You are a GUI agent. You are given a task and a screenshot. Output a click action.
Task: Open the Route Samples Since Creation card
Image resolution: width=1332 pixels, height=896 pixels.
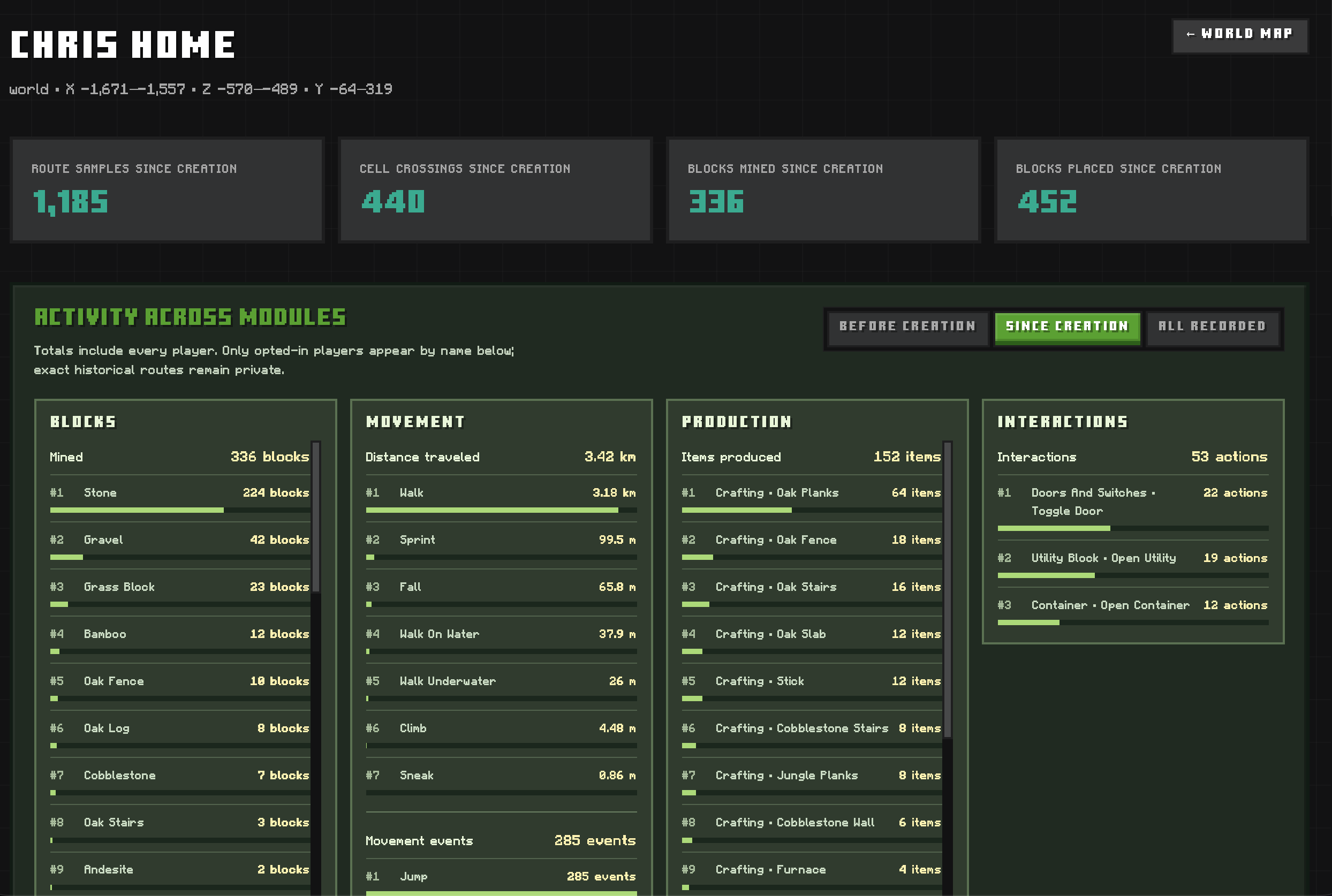(x=168, y=191)
